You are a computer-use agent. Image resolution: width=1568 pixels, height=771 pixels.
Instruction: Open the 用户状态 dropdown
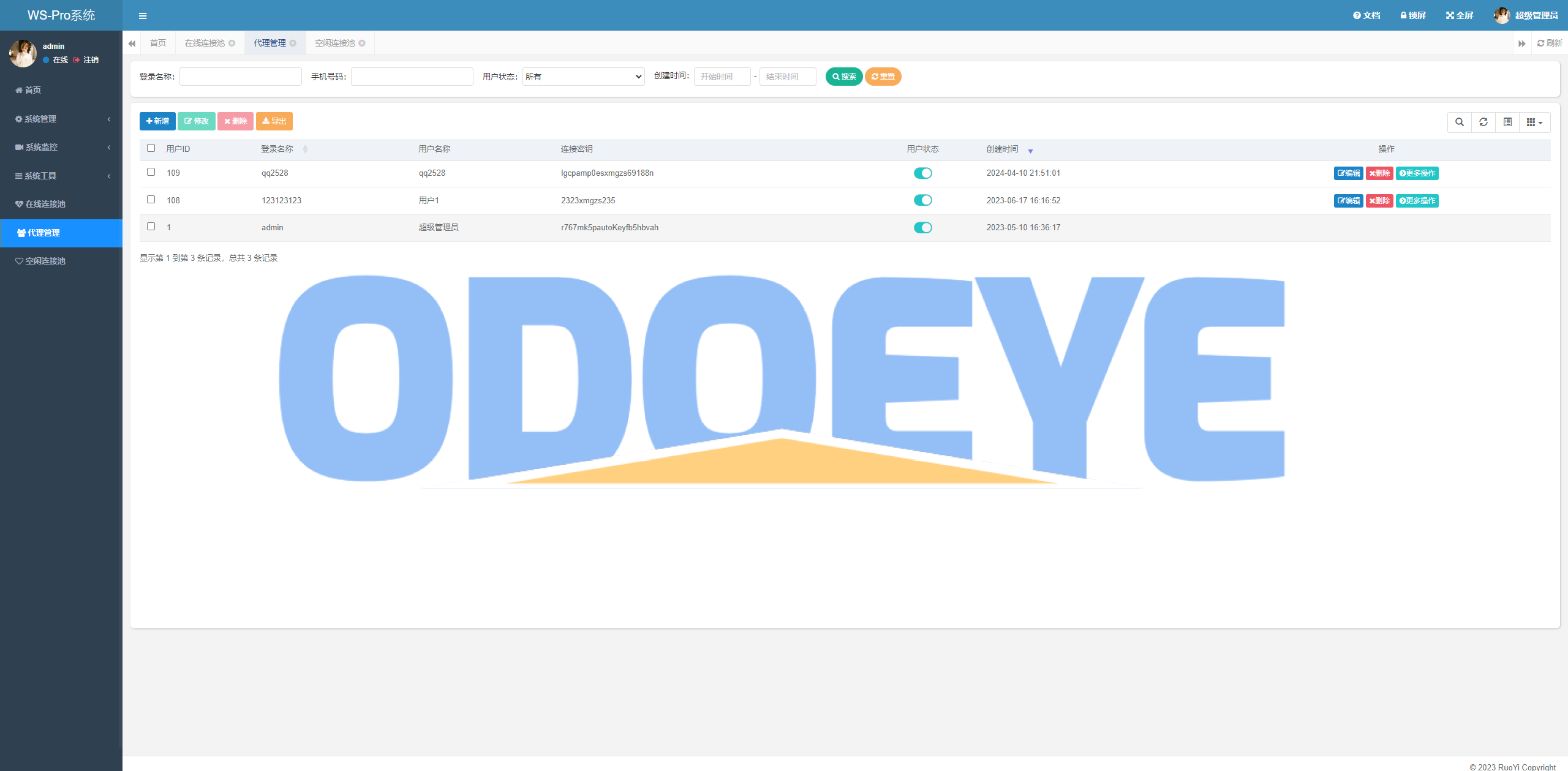(584, 77)
